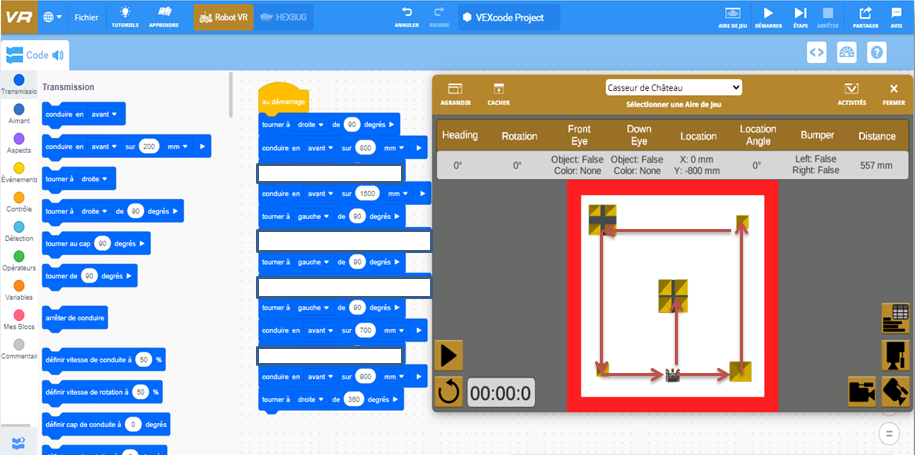The width and height of the screenshot is (915, 455).
Task: Select the Opérateurs category
Action: tap(19, 261)
